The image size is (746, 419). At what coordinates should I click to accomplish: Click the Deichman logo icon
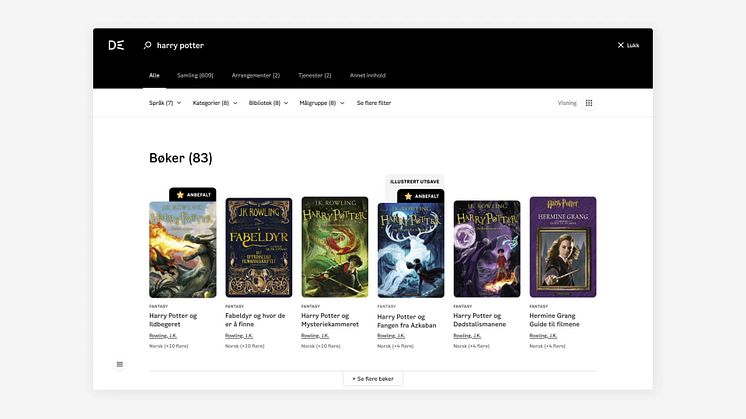coord(116,45)
